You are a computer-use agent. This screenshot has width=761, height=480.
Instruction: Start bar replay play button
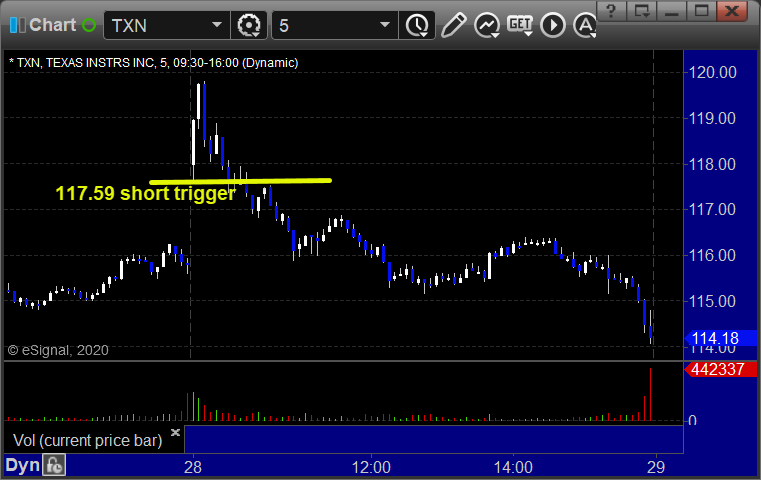click(x=553, y=25)
